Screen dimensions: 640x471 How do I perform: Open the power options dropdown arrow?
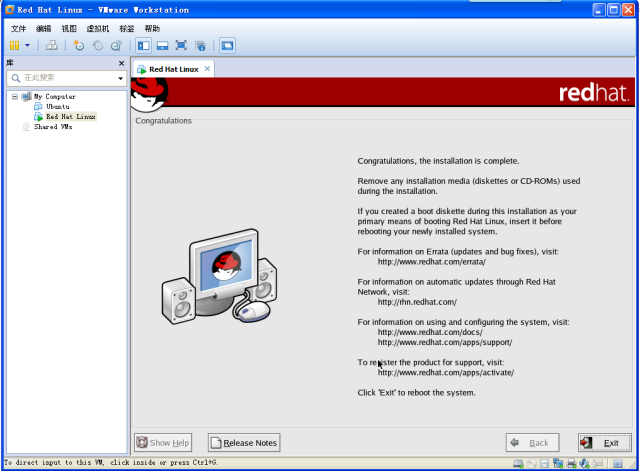pos(27,45)
